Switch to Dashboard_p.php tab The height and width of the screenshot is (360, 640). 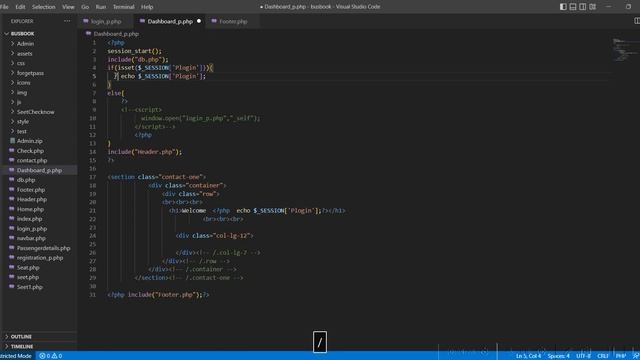(170, 21)
